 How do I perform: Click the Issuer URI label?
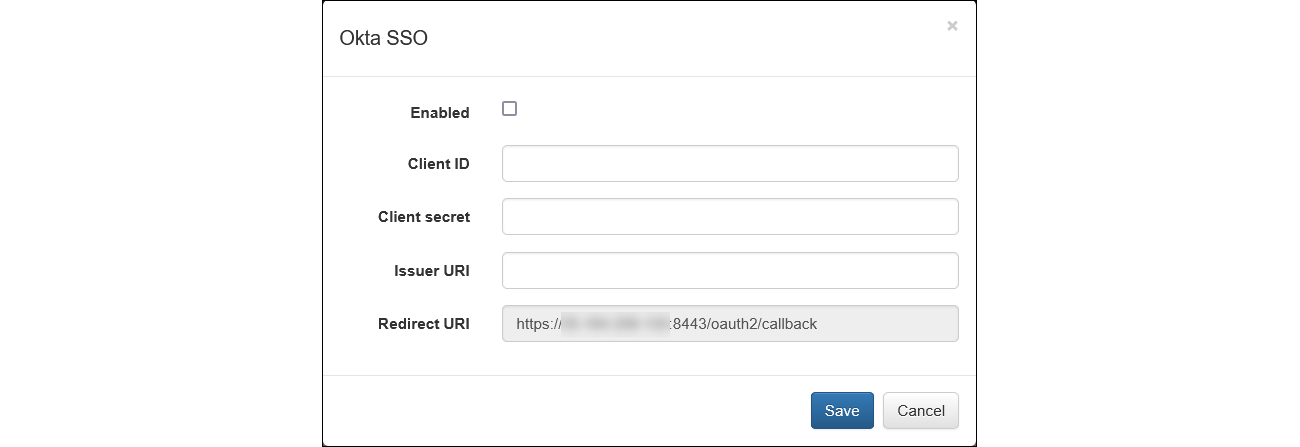click(432, 270)
